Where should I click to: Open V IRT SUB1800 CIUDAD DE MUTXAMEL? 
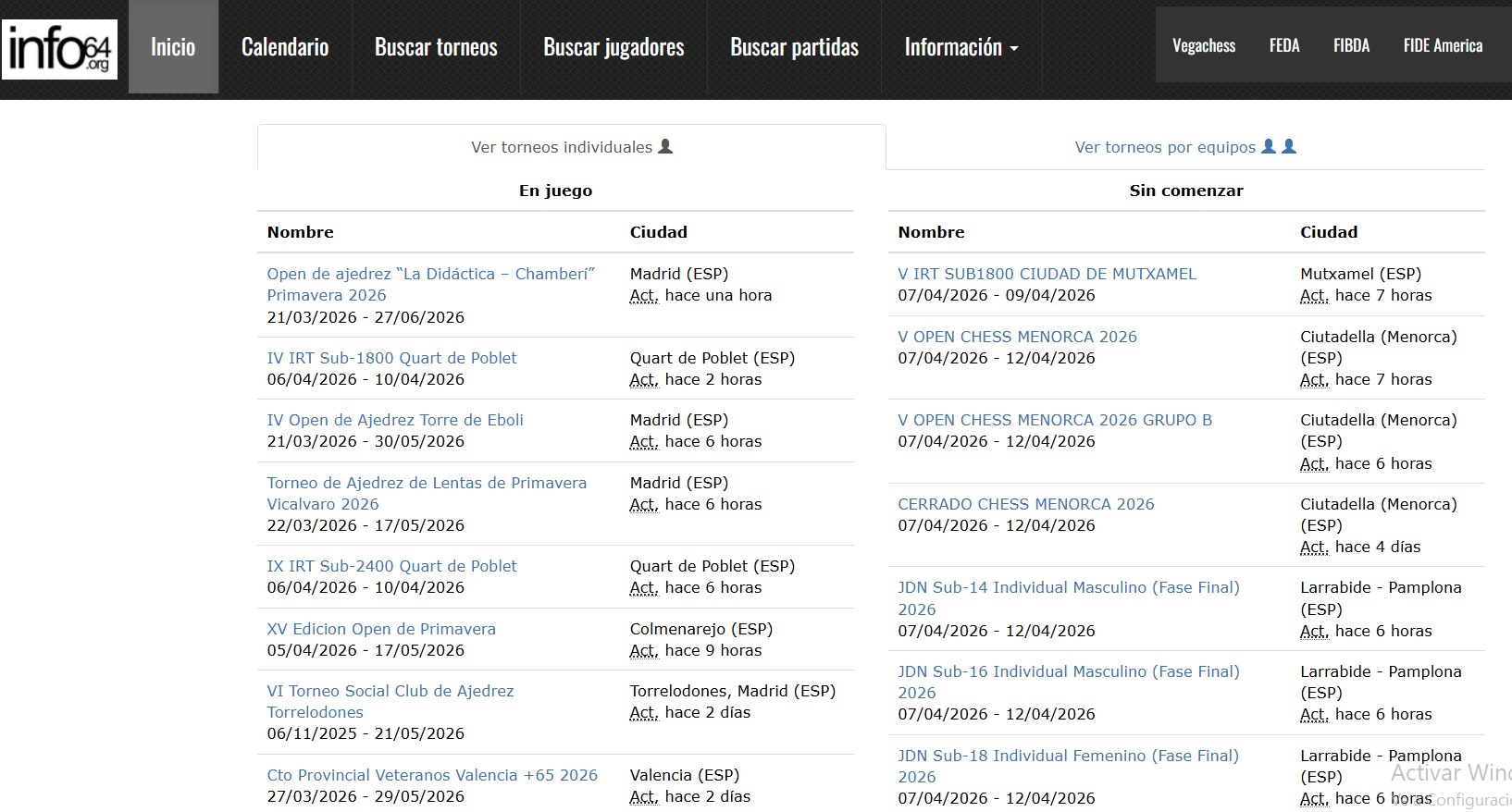[1047, 274]
